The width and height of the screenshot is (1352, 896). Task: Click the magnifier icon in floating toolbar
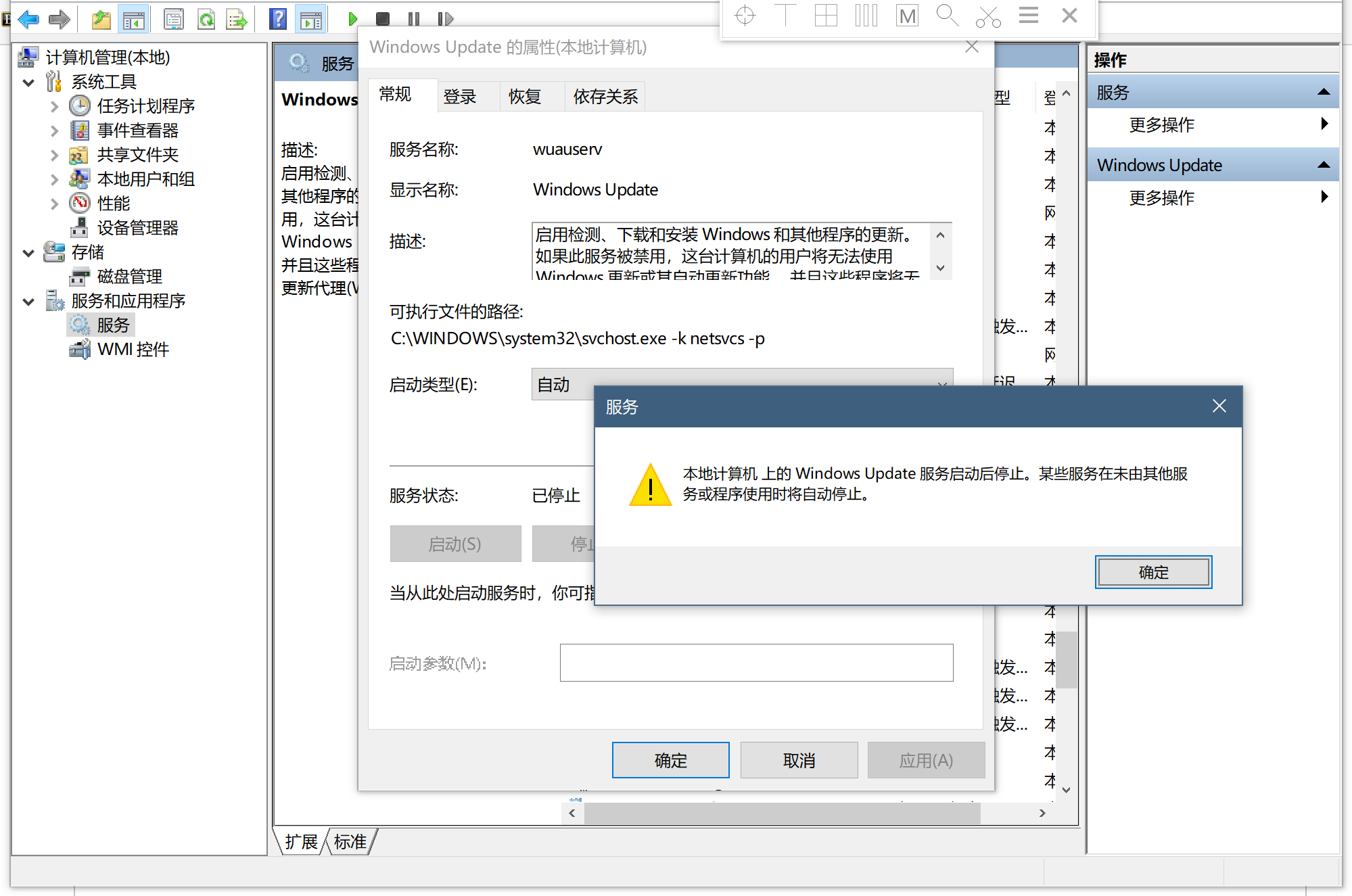coord(948,16)
